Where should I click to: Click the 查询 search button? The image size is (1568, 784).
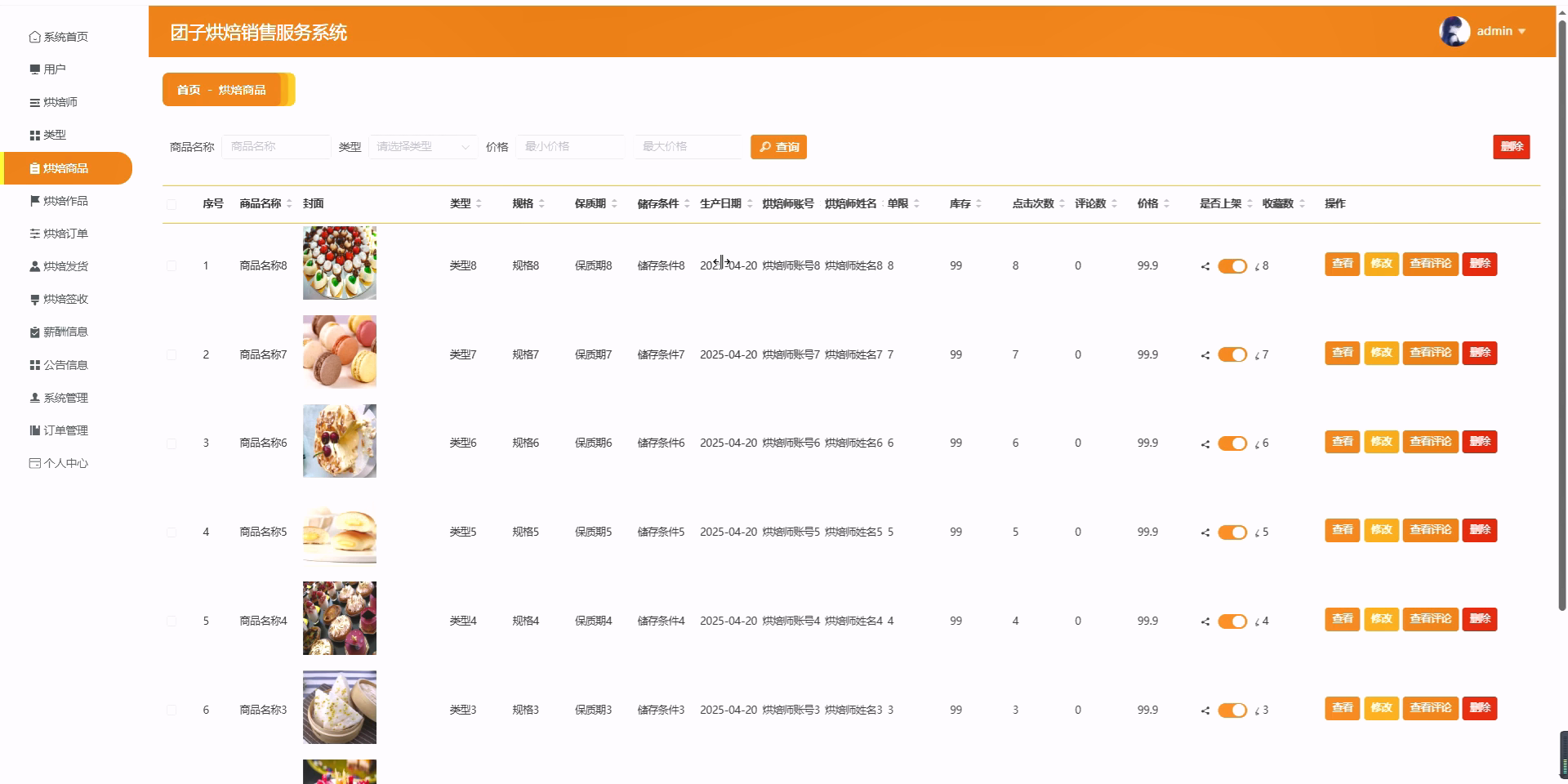(x=778, y=147)
